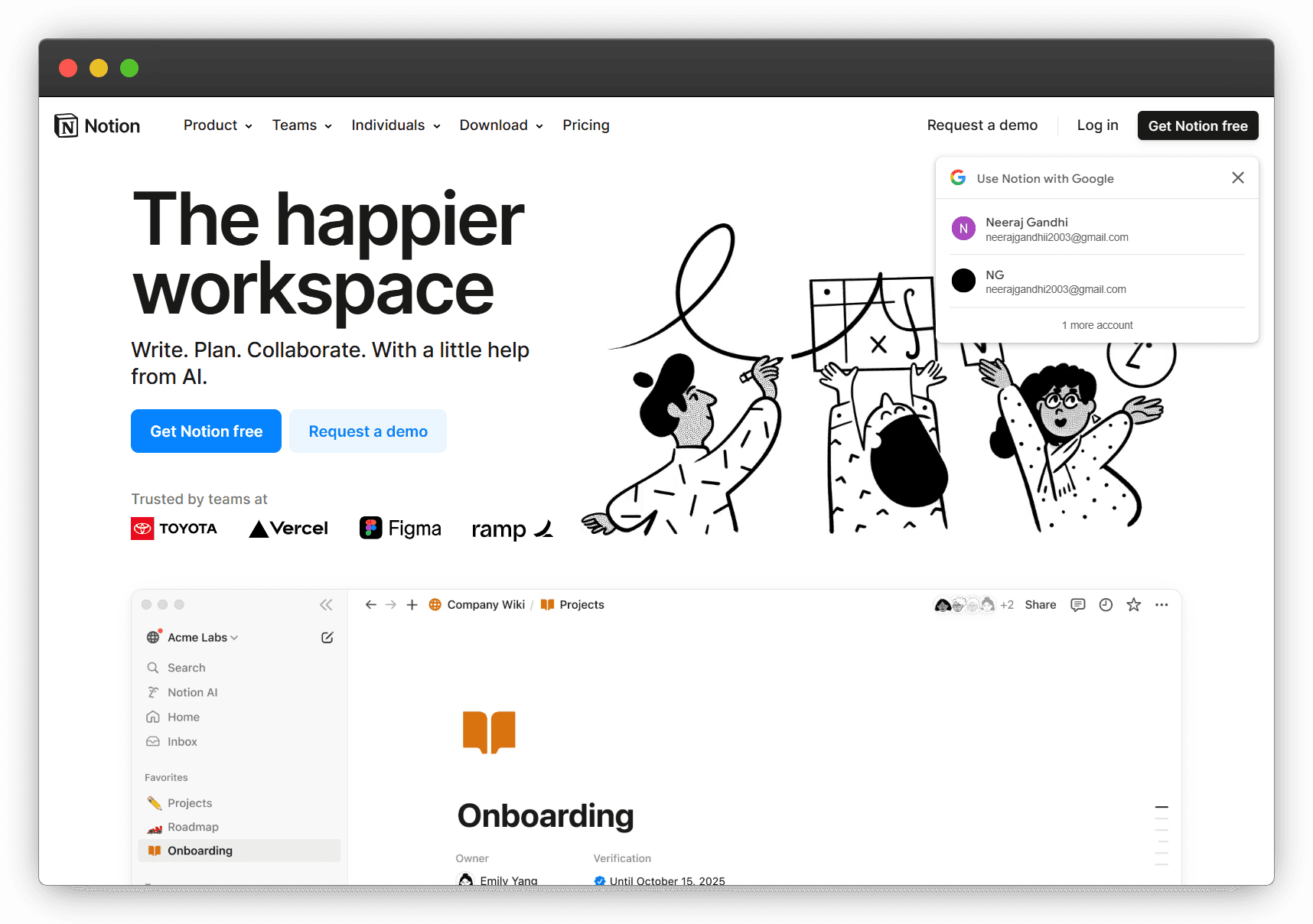Click the ramp logo

coord(512,529)
